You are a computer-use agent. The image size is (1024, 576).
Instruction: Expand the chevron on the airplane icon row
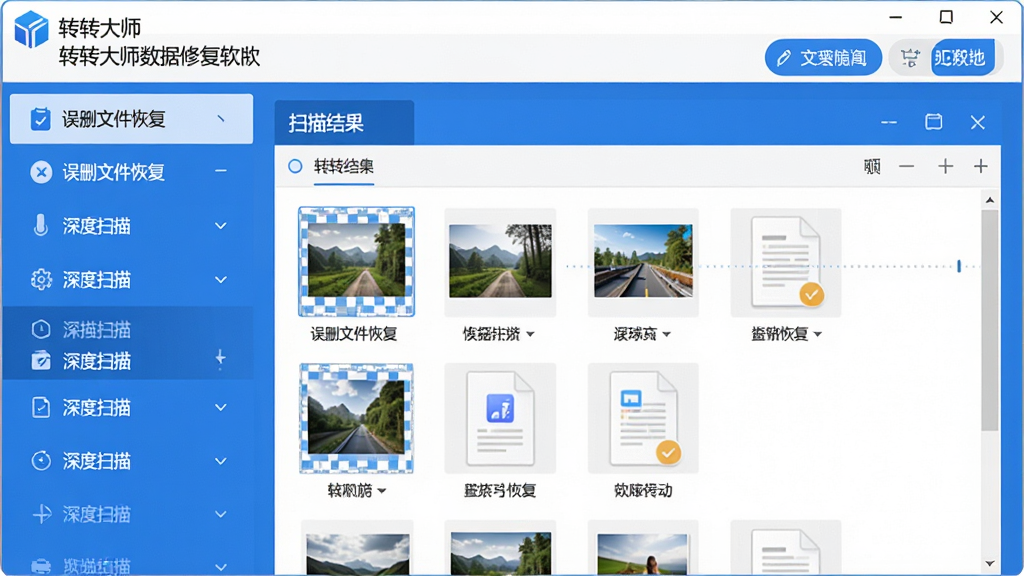click(221, 514)
